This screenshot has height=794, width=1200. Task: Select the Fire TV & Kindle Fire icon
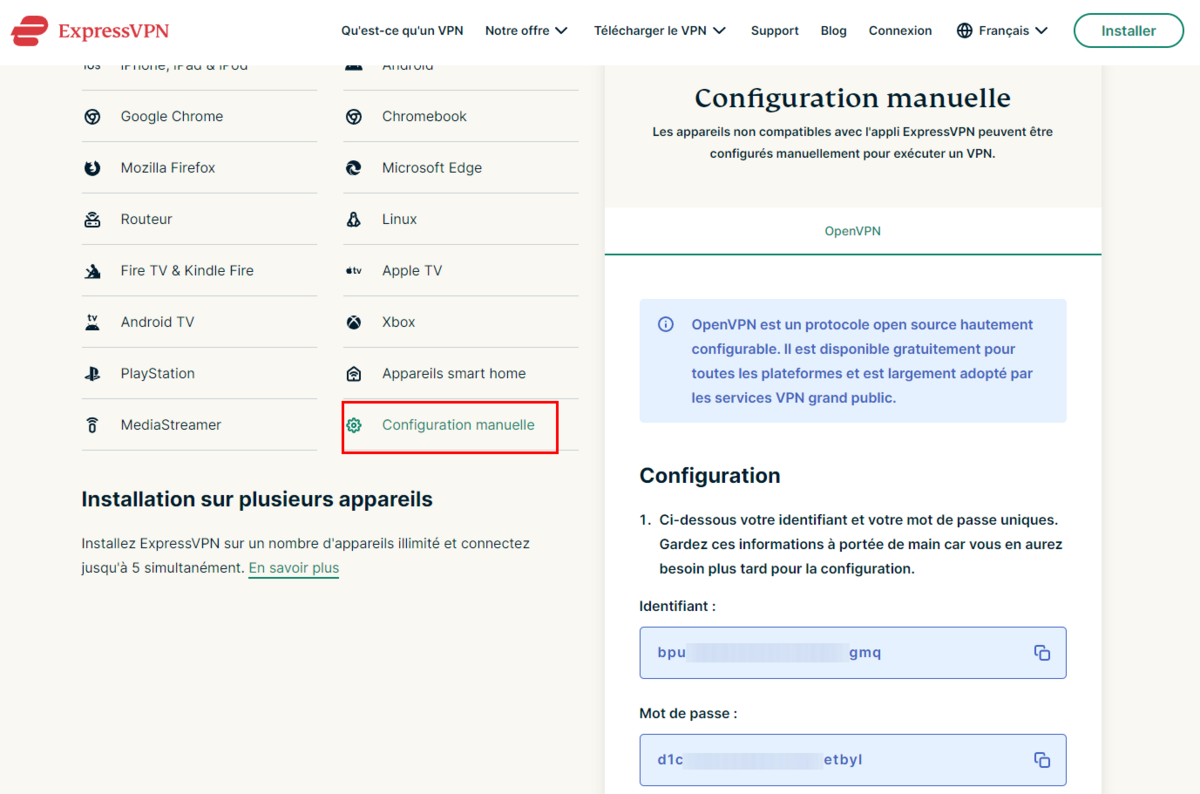tap(92, 271)
